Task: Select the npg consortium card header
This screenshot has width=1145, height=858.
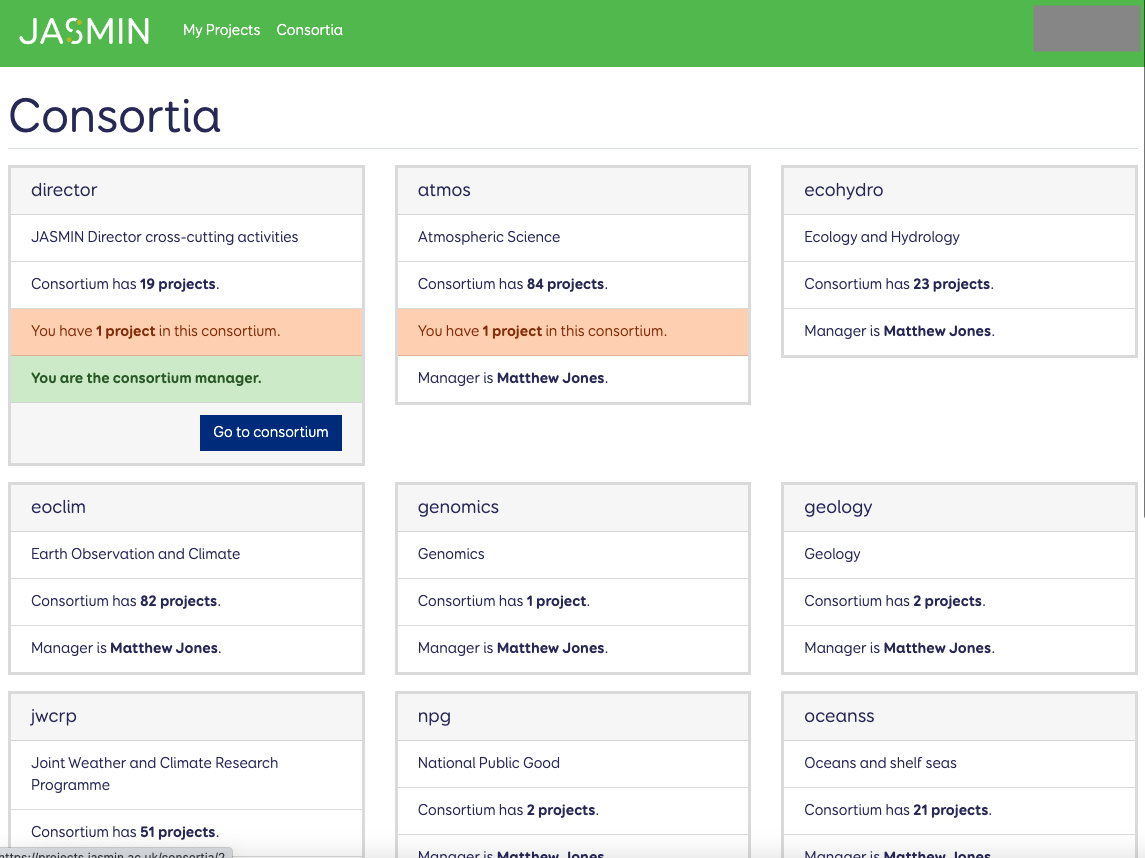Action: coord(572,716)
